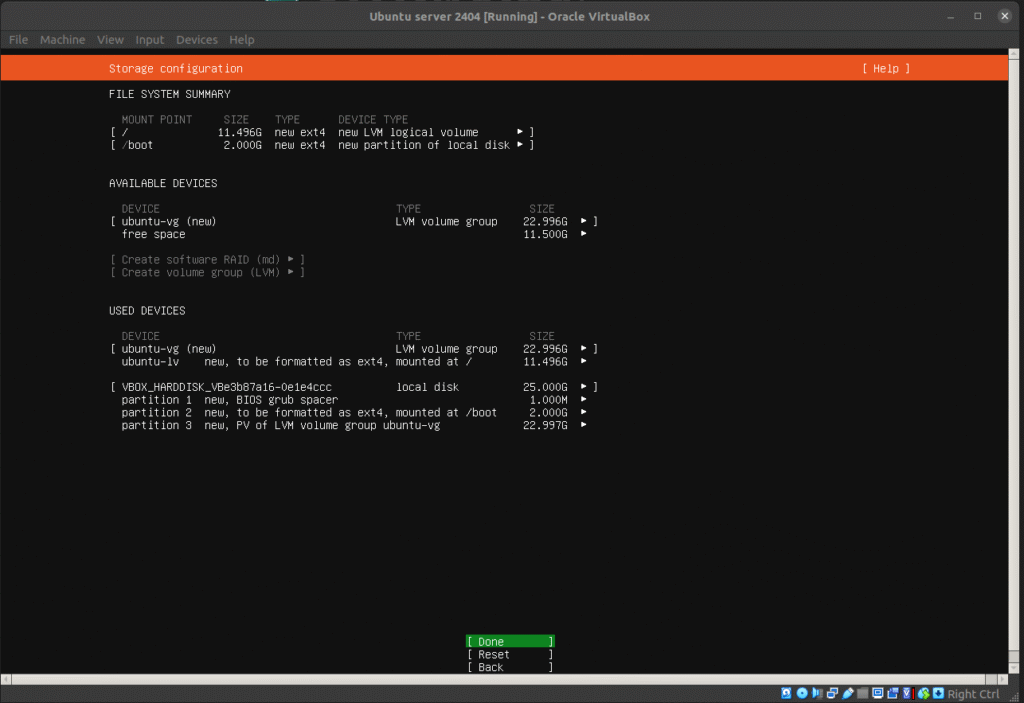Viewport: 1024px width, 703px height.
Task: Open the Machine menu
Action: point(62,40)
